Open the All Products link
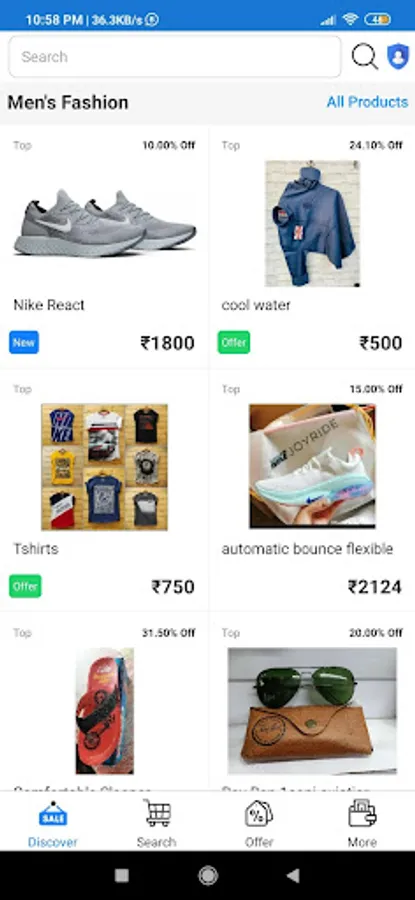The height and width of the screenshot is (900, 415). point(367,102)
